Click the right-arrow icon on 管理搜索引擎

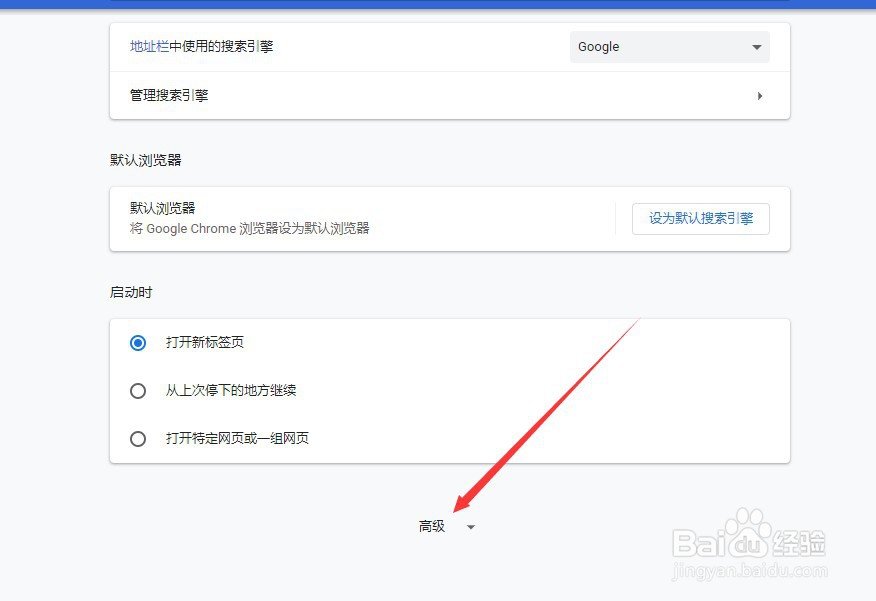(x=760, y=95)
